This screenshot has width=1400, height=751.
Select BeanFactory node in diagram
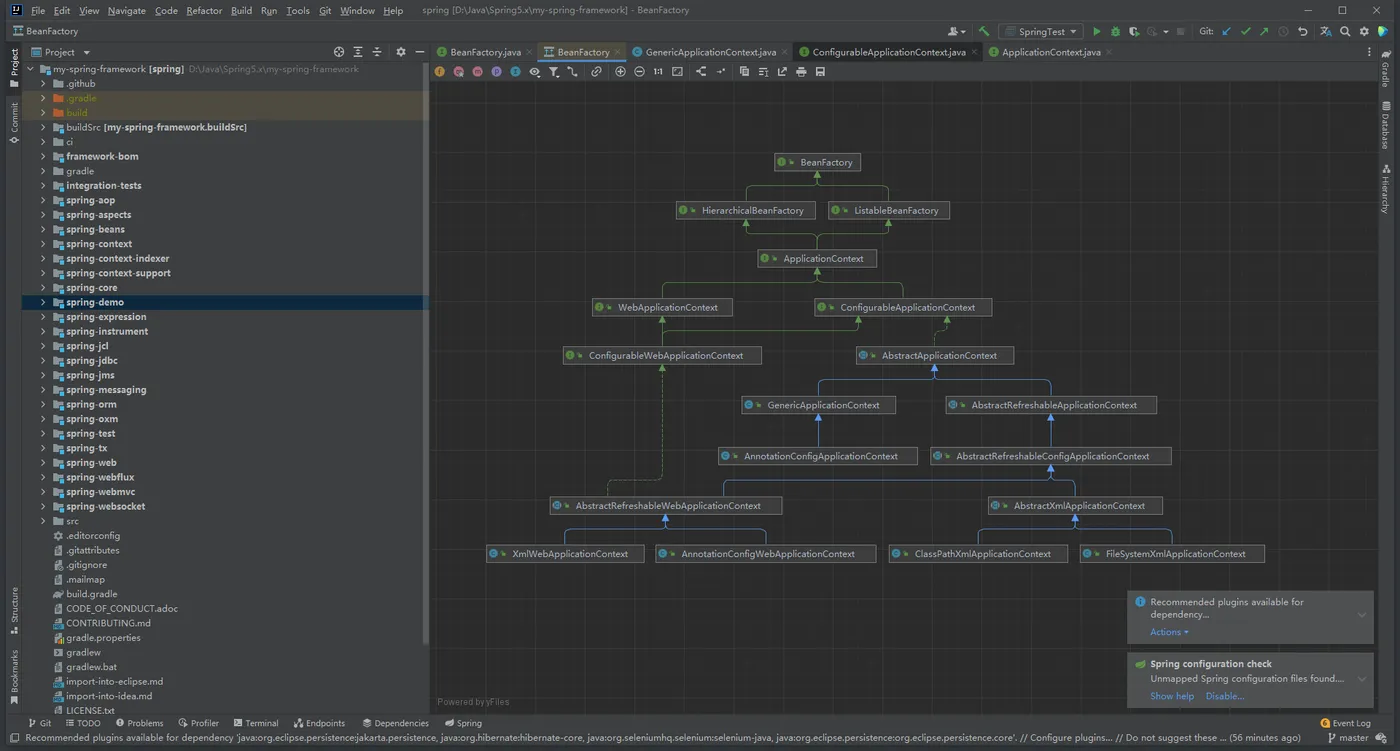[817, 162]
